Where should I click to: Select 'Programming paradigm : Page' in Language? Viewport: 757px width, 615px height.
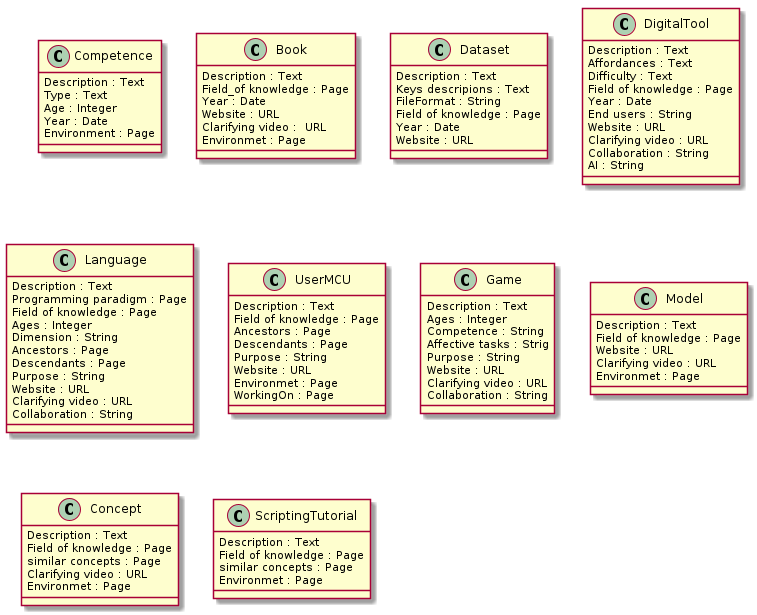click(x=99, y=299)
